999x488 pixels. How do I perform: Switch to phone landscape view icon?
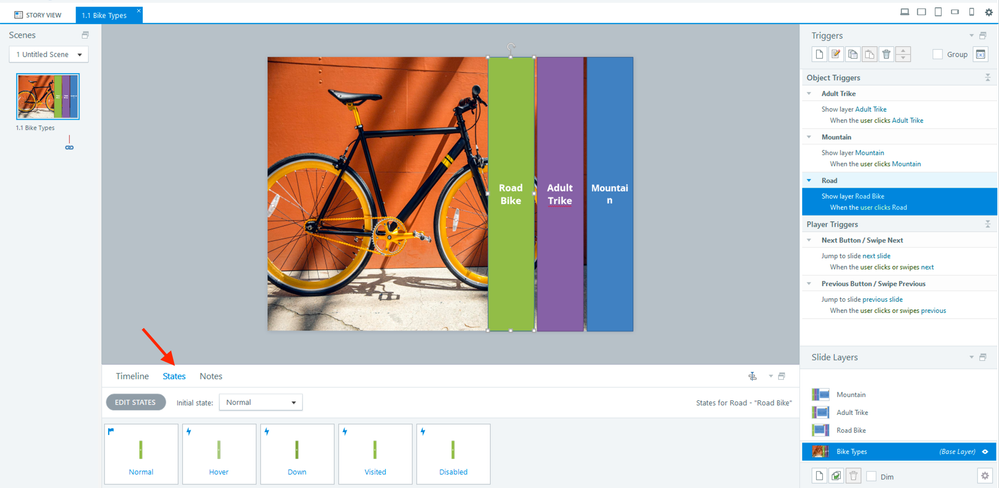click(954, 11)
